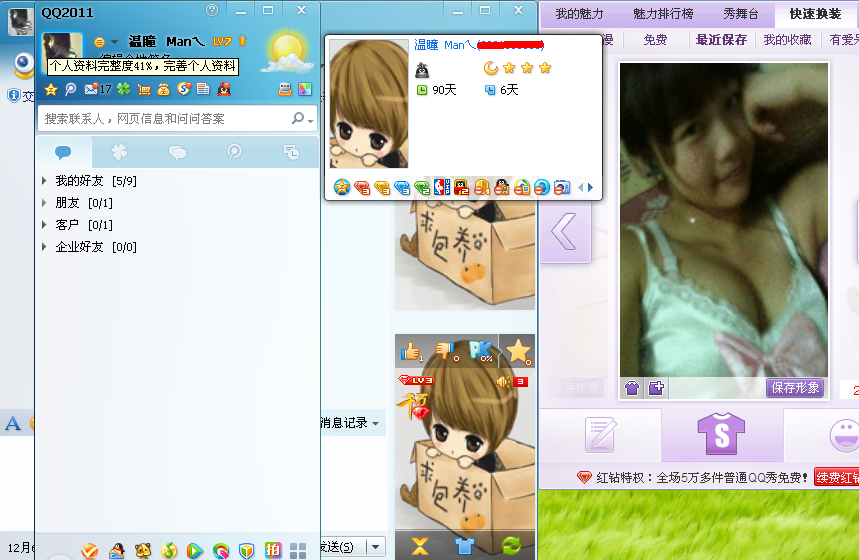This screenshot has width=859, height=560.
Task: Click the orange X icon under QQ show
Action: pyautogui.click(x=420, y=546)
